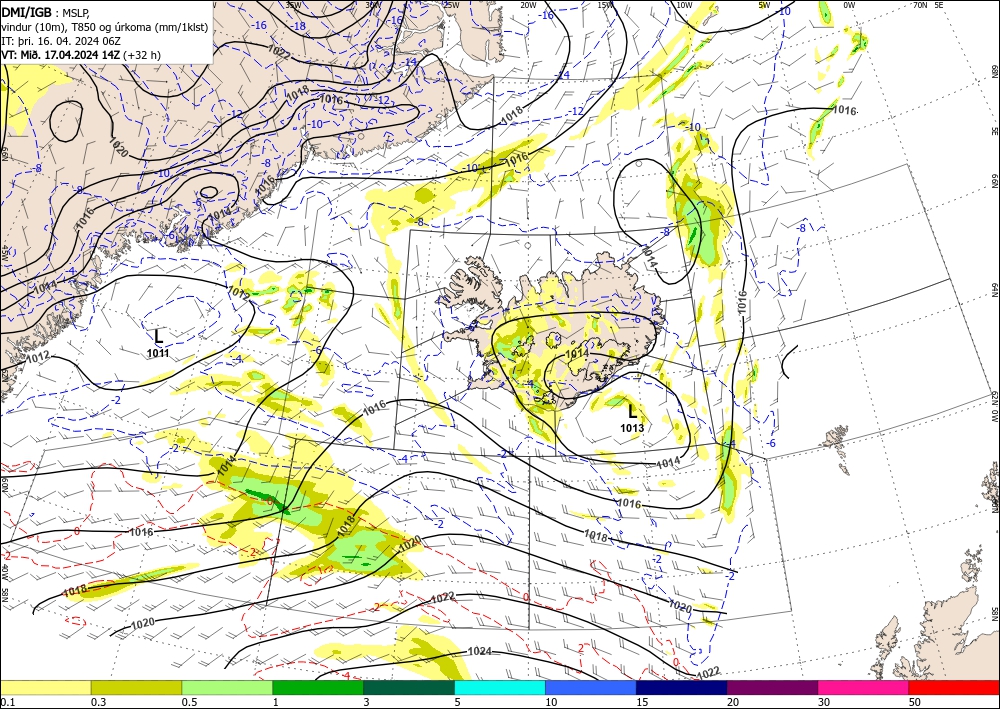Click the olive 0.3–0.5 legend color band
Viewport: 1000px width, 709px height.
coord(136,687)
